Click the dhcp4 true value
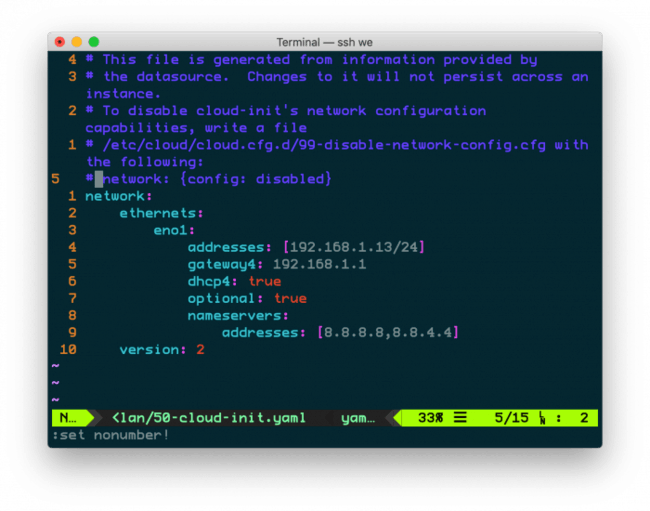Viewport: 650px width, 511px height. point(264,281)
